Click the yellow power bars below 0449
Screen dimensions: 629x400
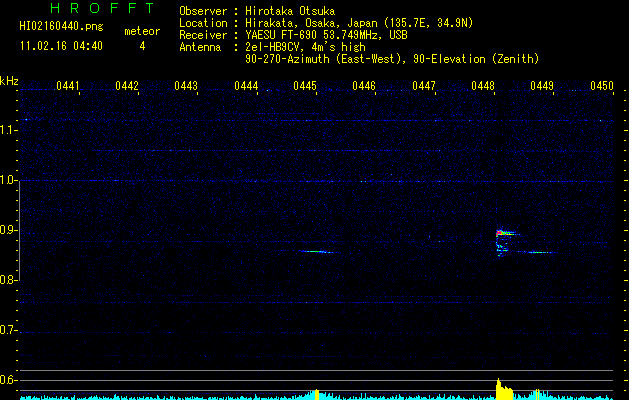pyautogui.click(x=538, y=394)
